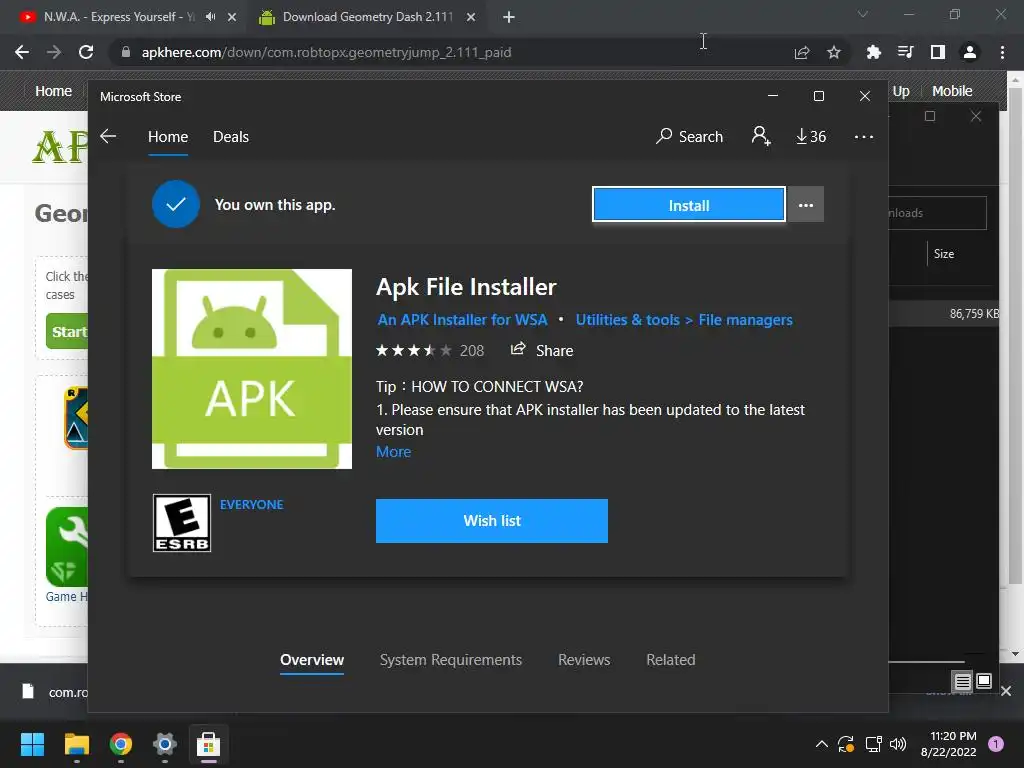Go back in Chrome browser
This screenshot has width=1024, height=768.
tap(22, 52)
